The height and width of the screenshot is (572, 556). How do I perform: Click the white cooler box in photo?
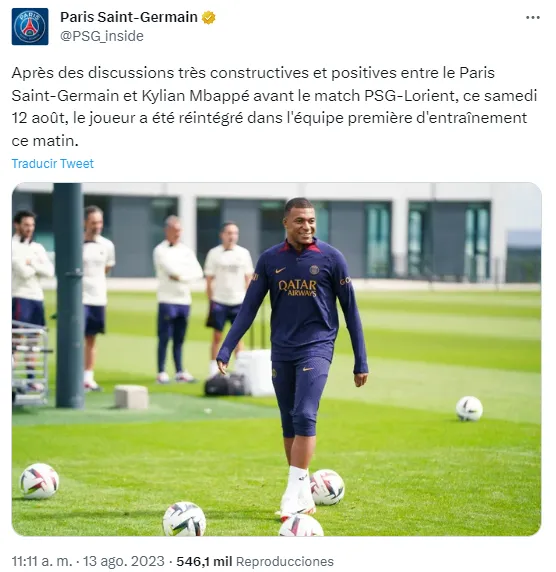(x=255, y=372)
